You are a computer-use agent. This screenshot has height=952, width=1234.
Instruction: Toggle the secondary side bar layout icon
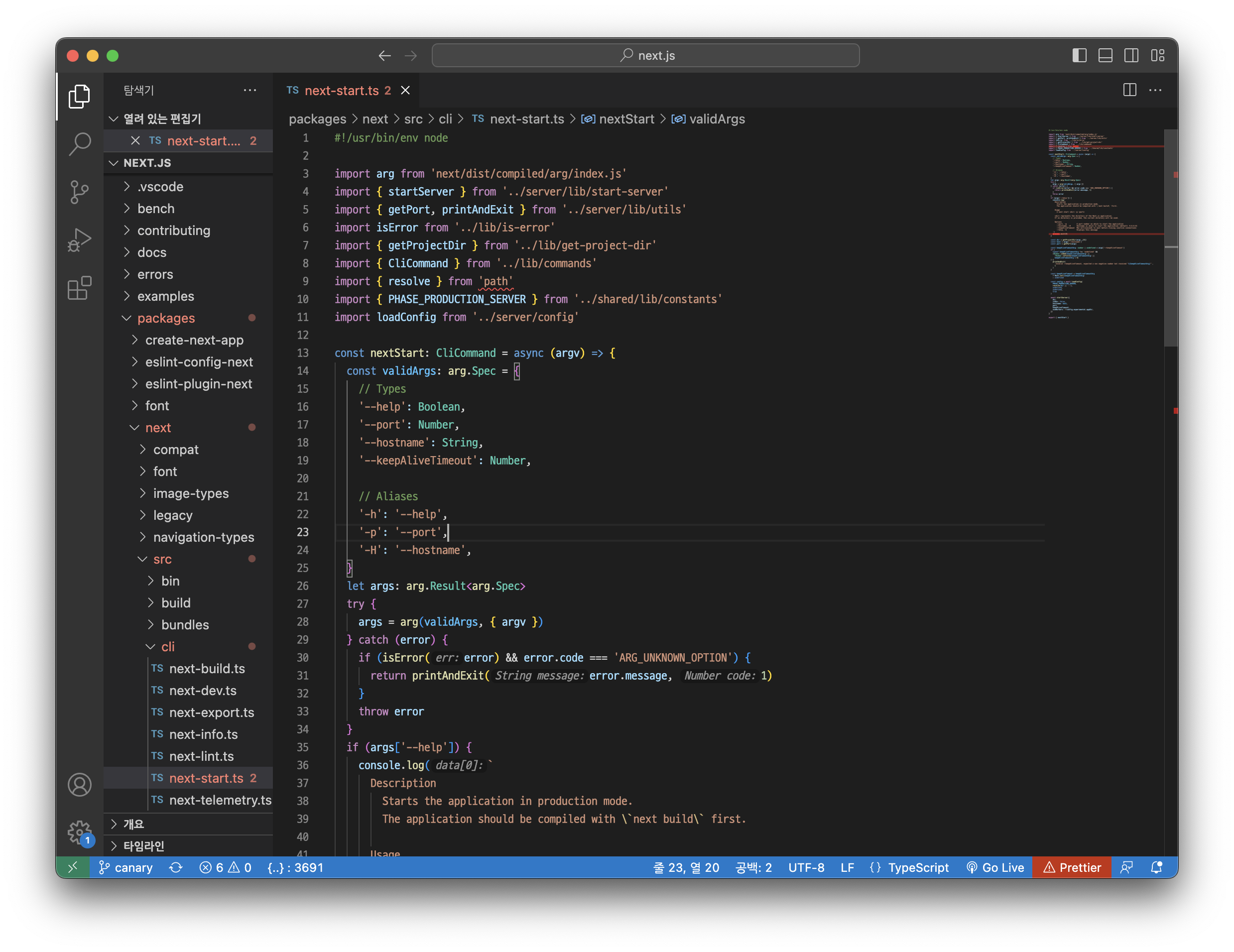[1131, 55]
